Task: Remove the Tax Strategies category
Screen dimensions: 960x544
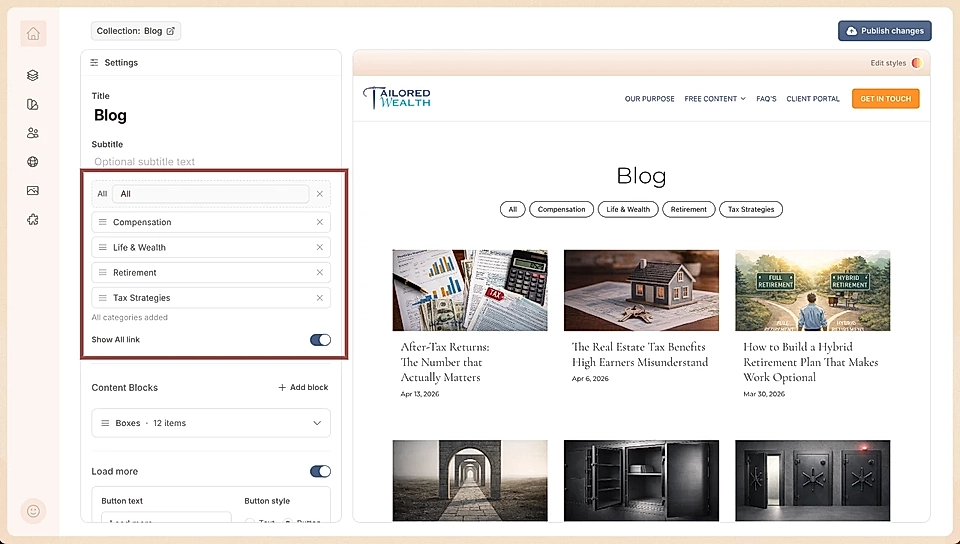Action: click(x=320, y=298)
